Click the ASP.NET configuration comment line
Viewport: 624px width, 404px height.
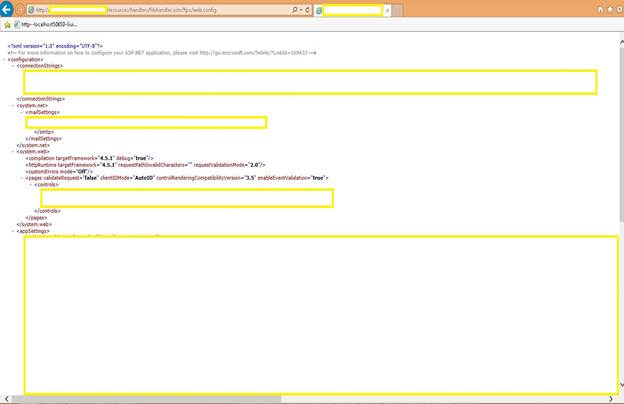[162, 53]
